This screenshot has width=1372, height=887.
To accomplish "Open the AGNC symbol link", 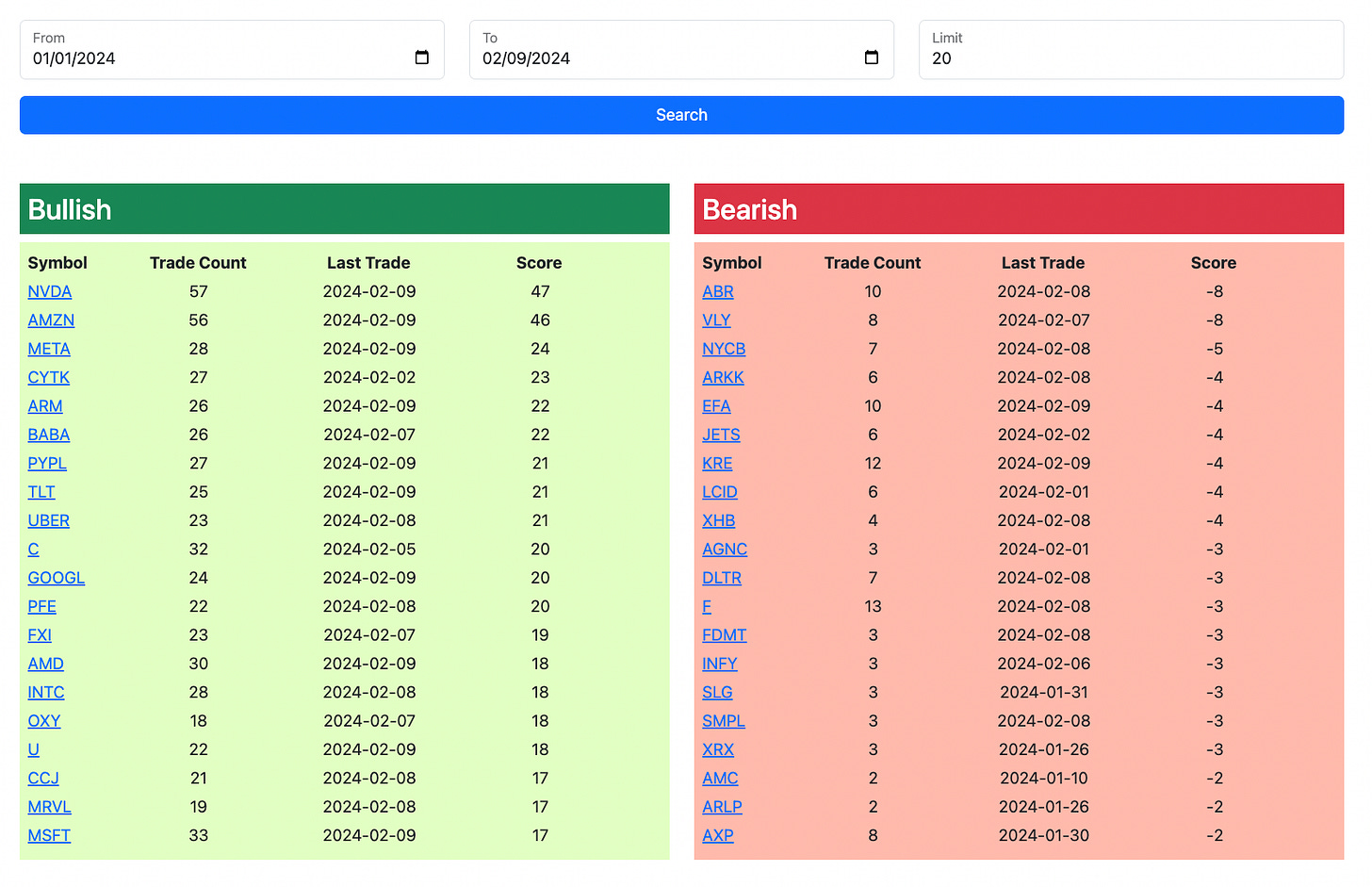I will click(725, 550).
